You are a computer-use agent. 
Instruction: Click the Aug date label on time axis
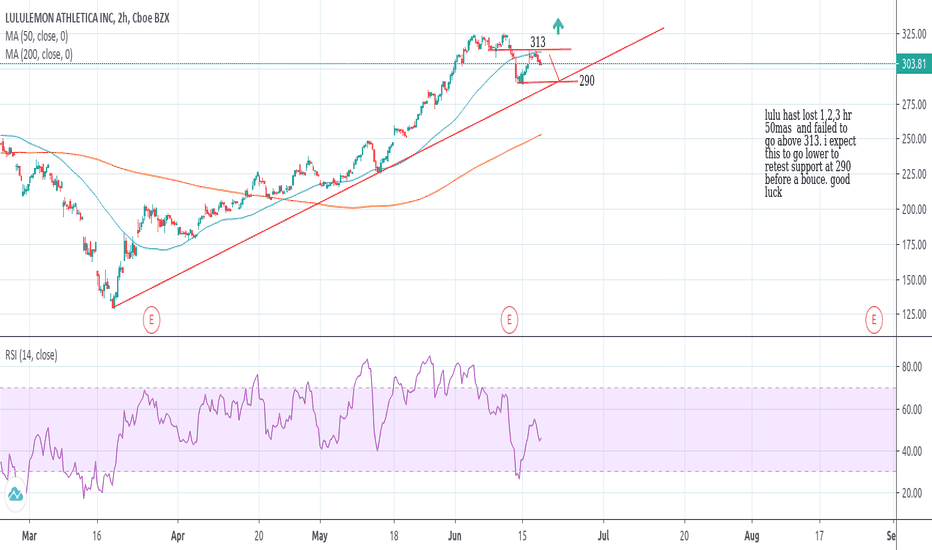pos(752,536)
